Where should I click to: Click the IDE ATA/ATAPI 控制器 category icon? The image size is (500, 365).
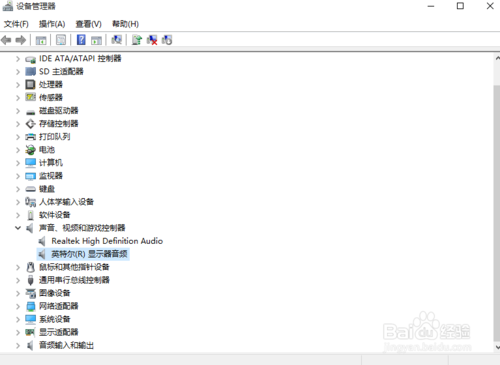click(x=31, y=59)
